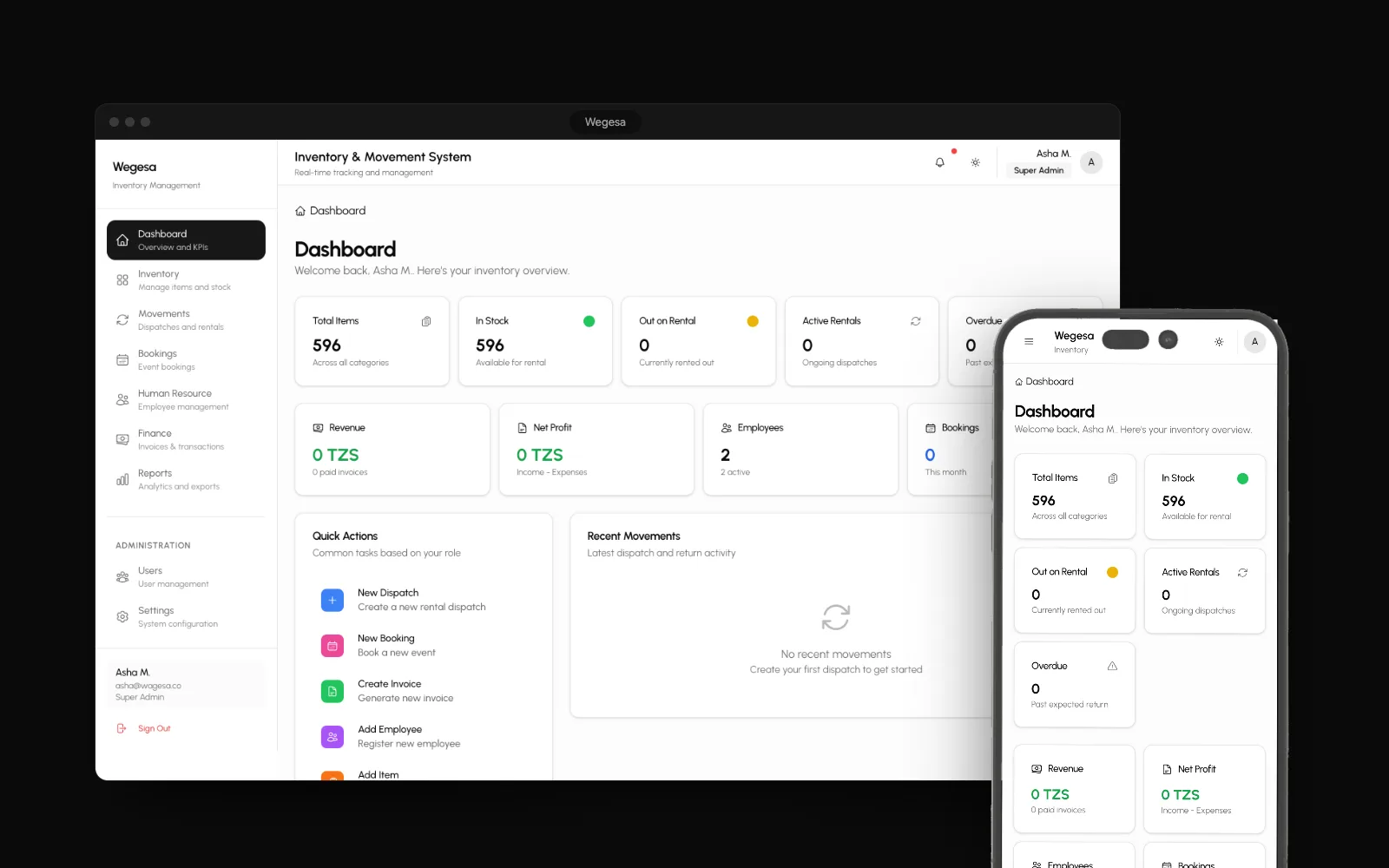The image size is (1389, 868).
Task: Click the home icon in desktop breadcrumb
Action: [300, 211]
